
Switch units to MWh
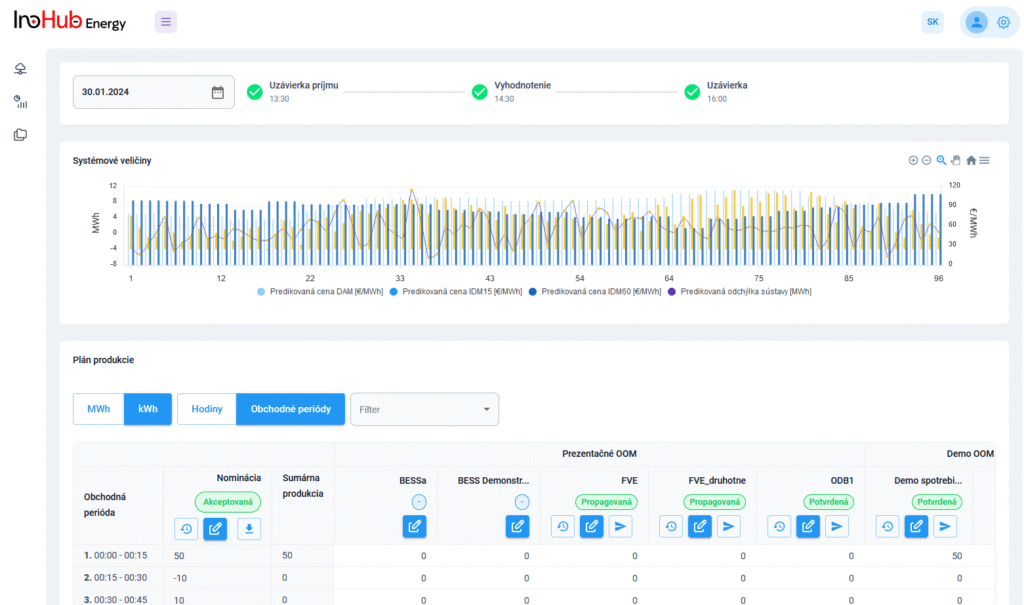click(x=98, y=409)
